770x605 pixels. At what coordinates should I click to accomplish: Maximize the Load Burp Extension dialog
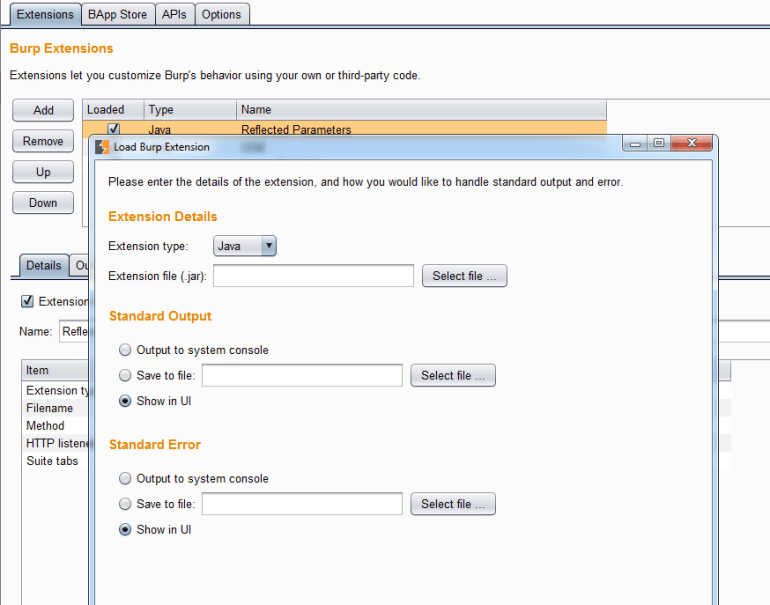coord(659,144)
